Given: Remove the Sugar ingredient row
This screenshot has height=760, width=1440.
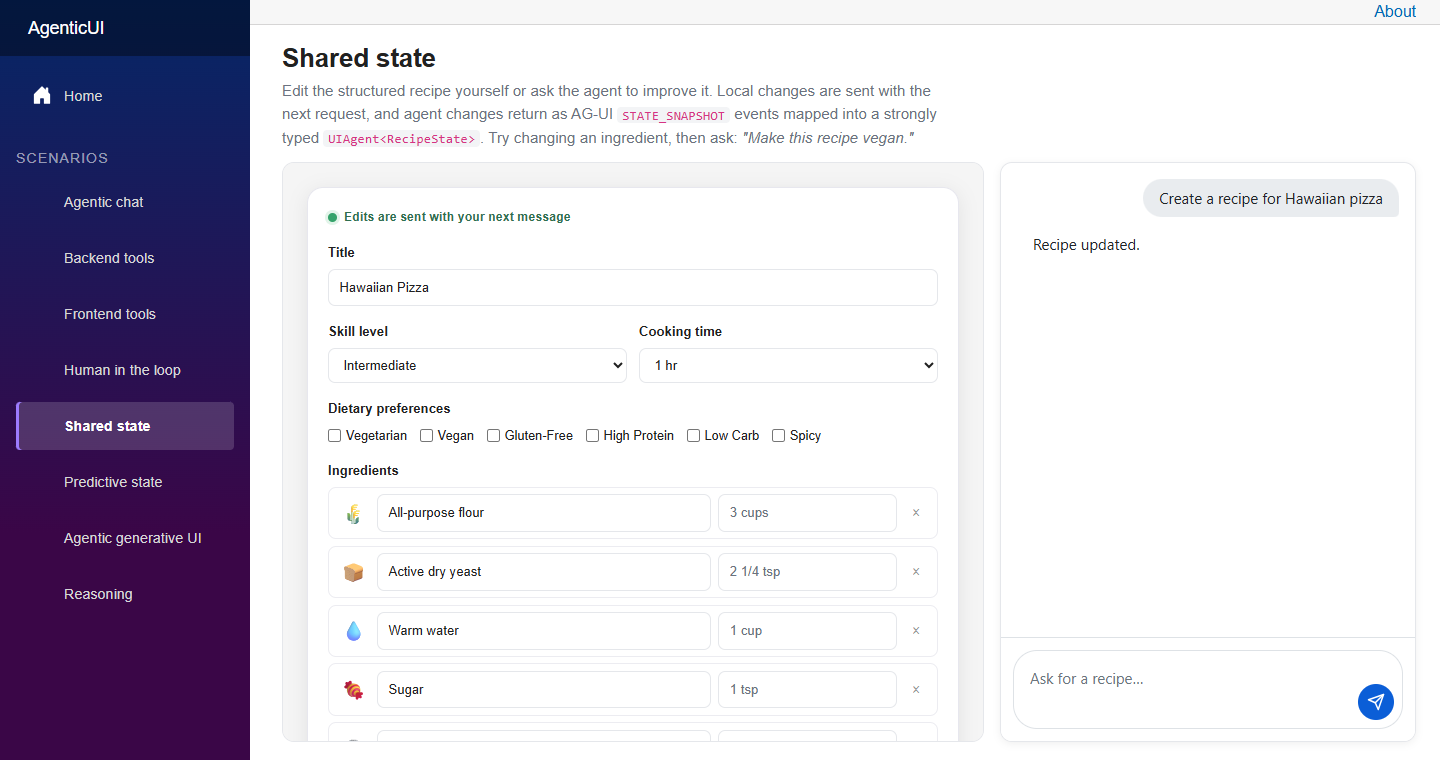Looking at the screenshot, I should (916, 690).
